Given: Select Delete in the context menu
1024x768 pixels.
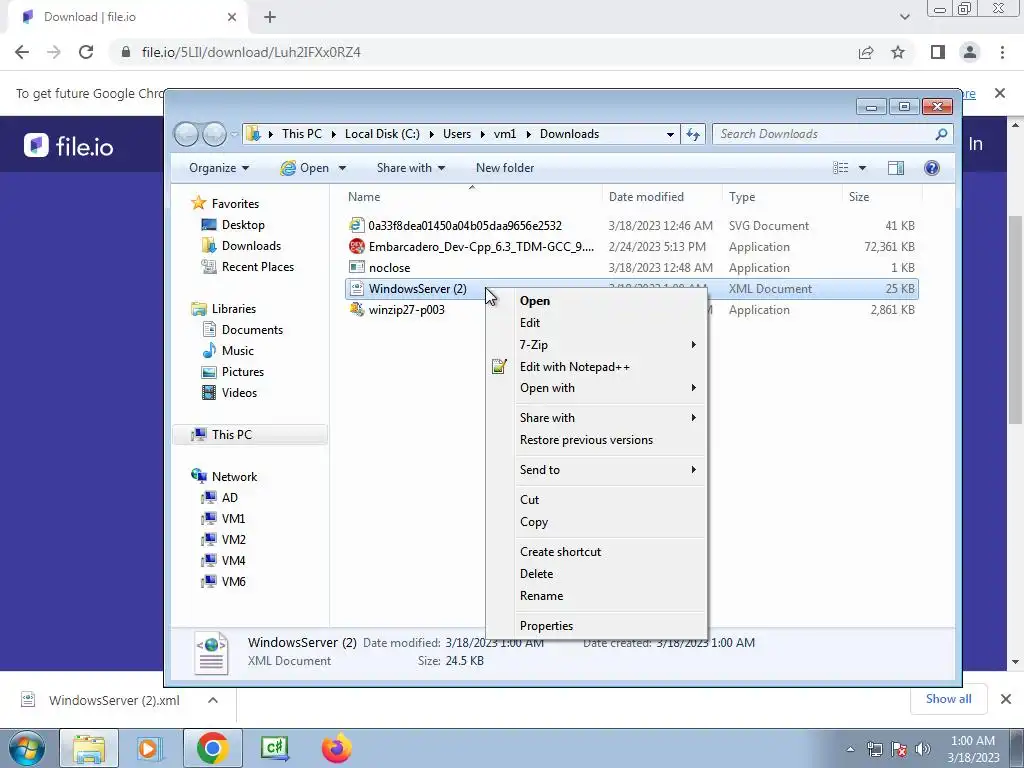Looking at the screenshot, I should pos(536,573).
